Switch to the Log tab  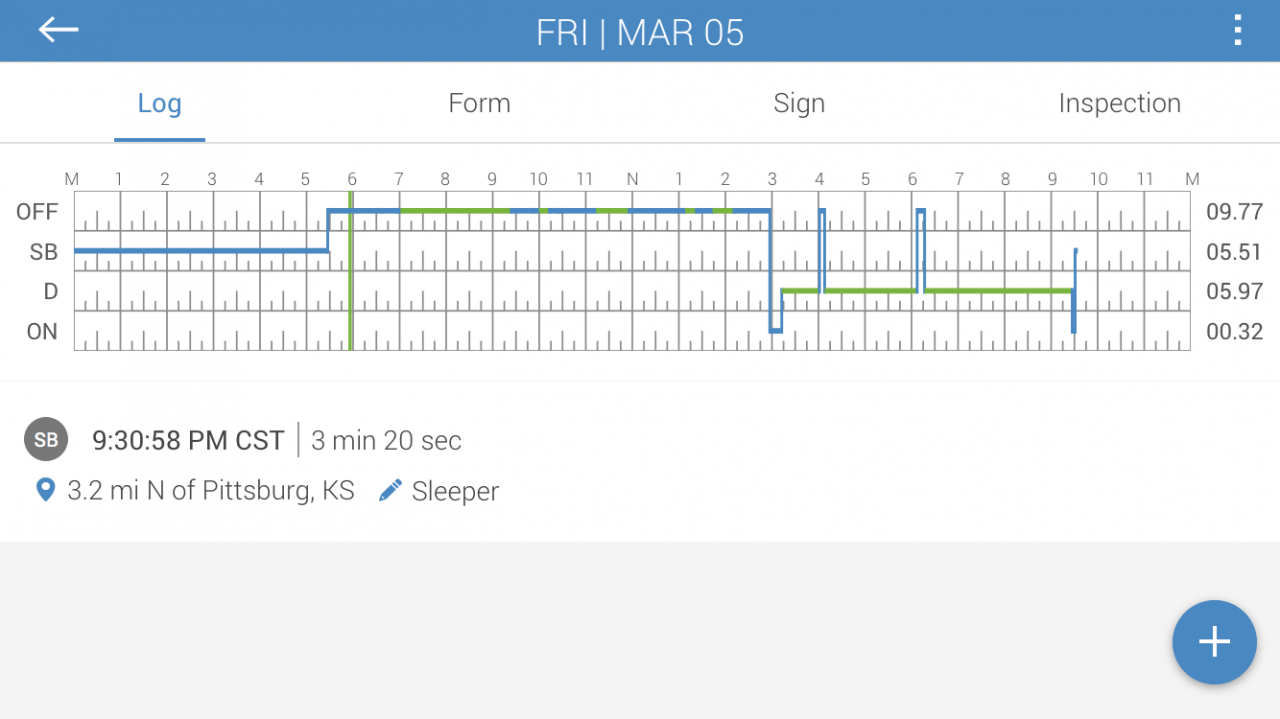click(x=159, y=103)
